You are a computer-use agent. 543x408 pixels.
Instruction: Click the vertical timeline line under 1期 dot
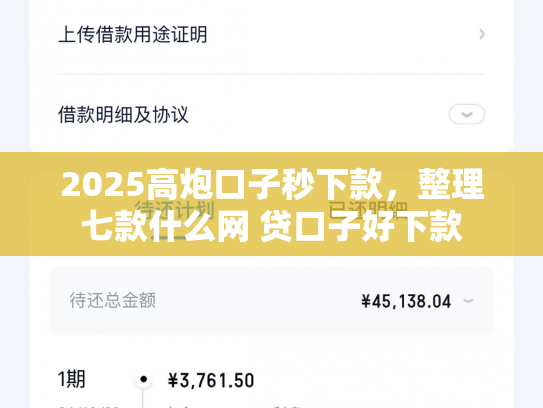pos(143,398)
